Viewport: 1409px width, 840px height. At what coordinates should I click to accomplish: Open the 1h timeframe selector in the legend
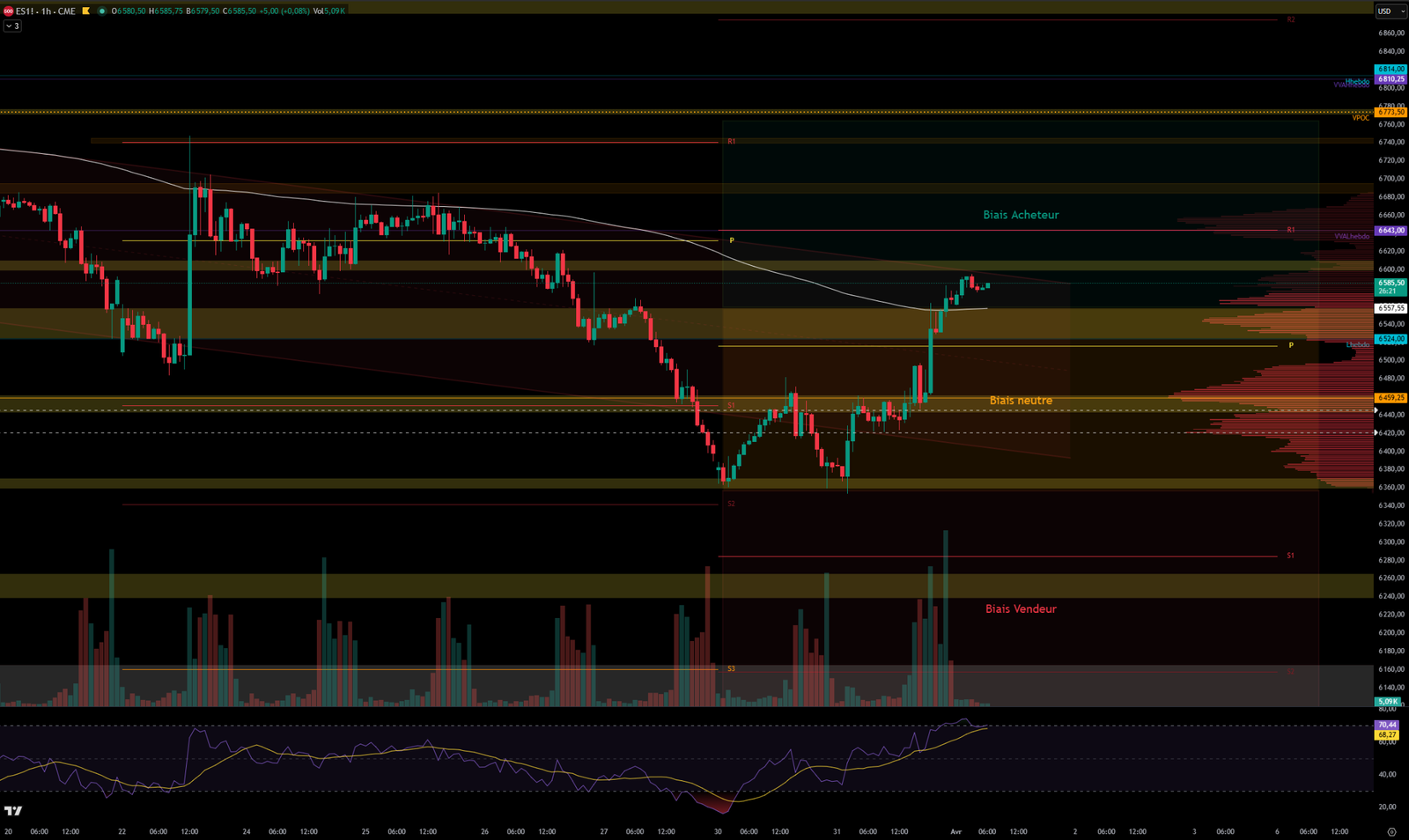[x=46, y=11]
